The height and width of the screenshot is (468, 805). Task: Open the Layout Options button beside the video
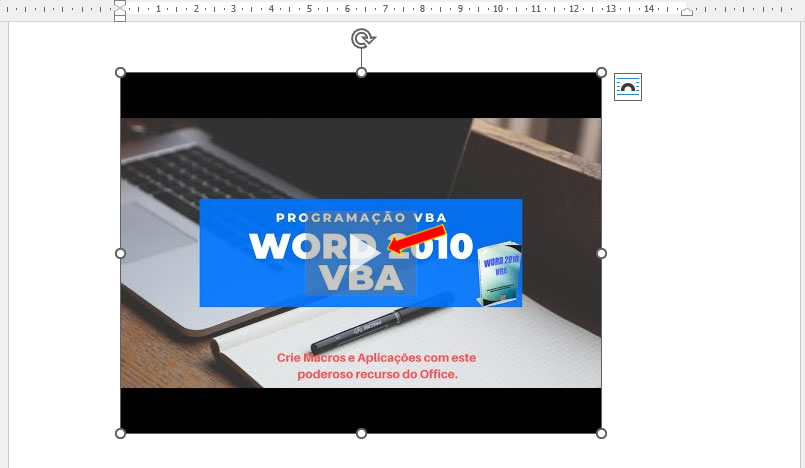pyautogui.click(x=627, y=87)
